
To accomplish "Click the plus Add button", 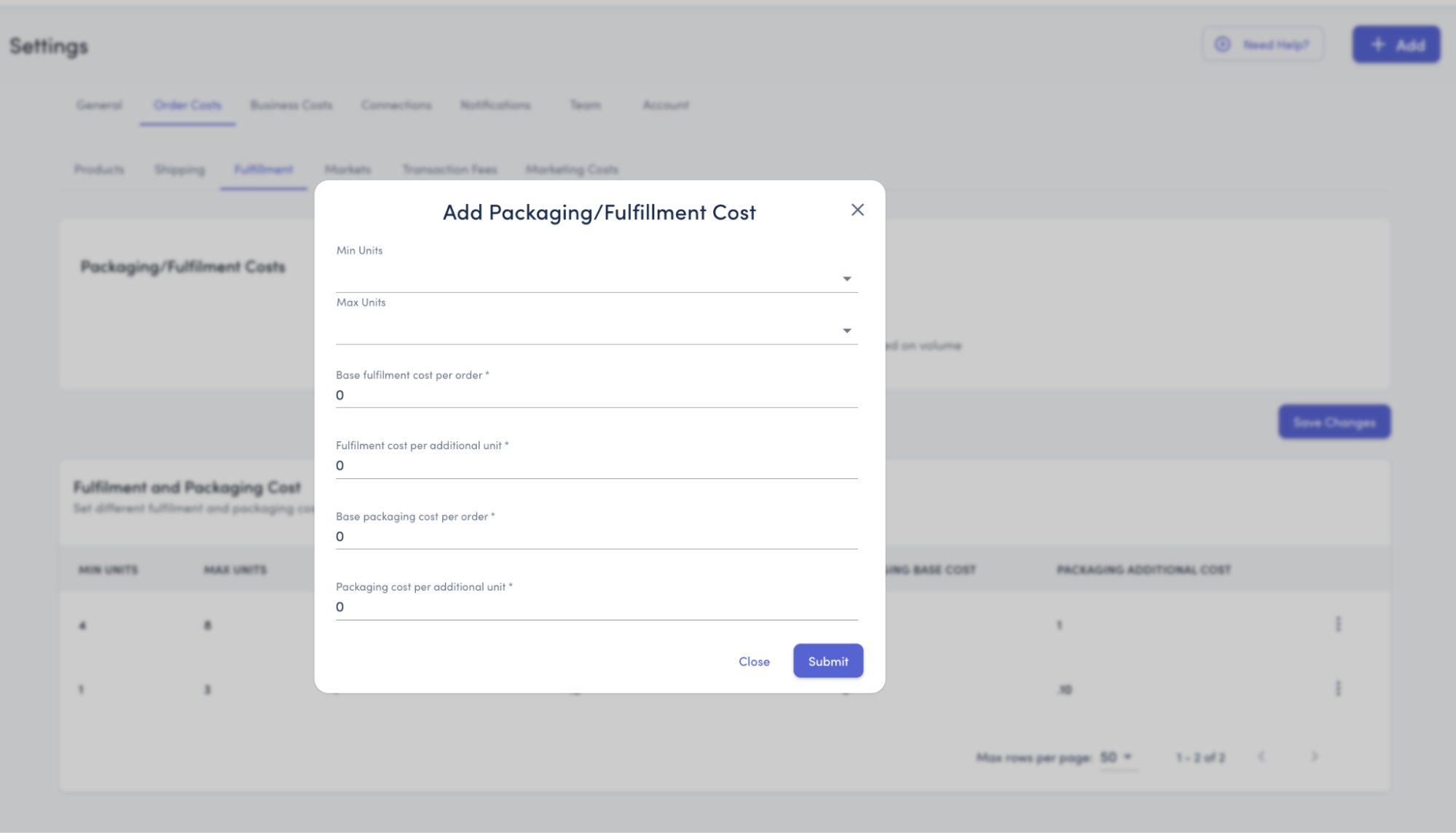I will [x=1396, y=44].
